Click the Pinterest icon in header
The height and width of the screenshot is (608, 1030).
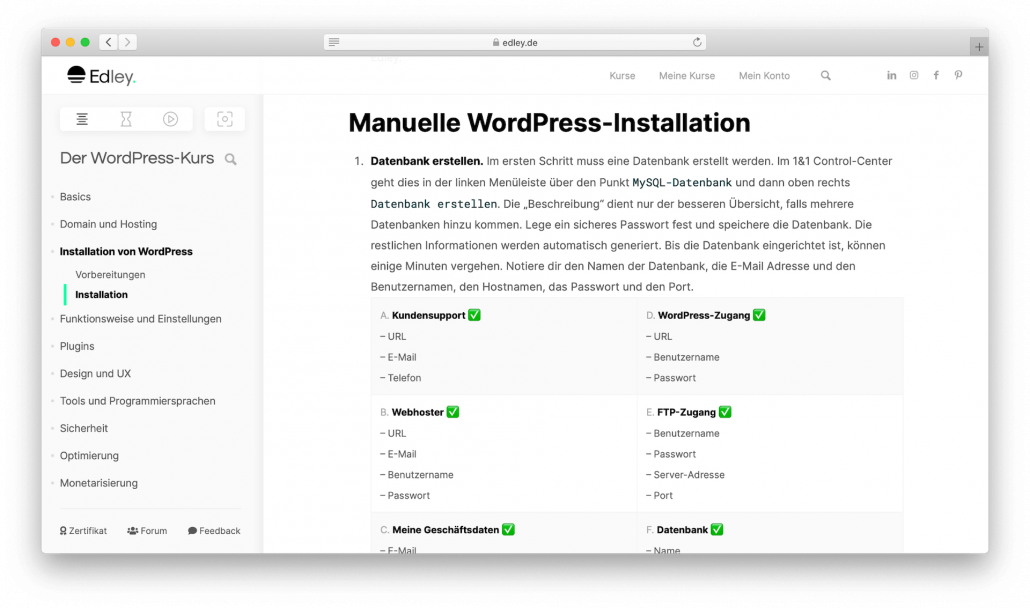(958, 74)
